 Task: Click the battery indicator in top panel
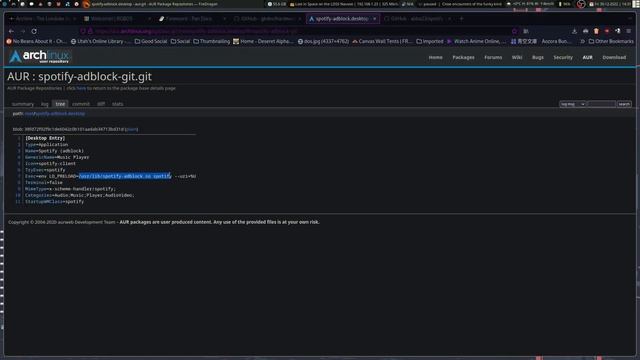565,4
